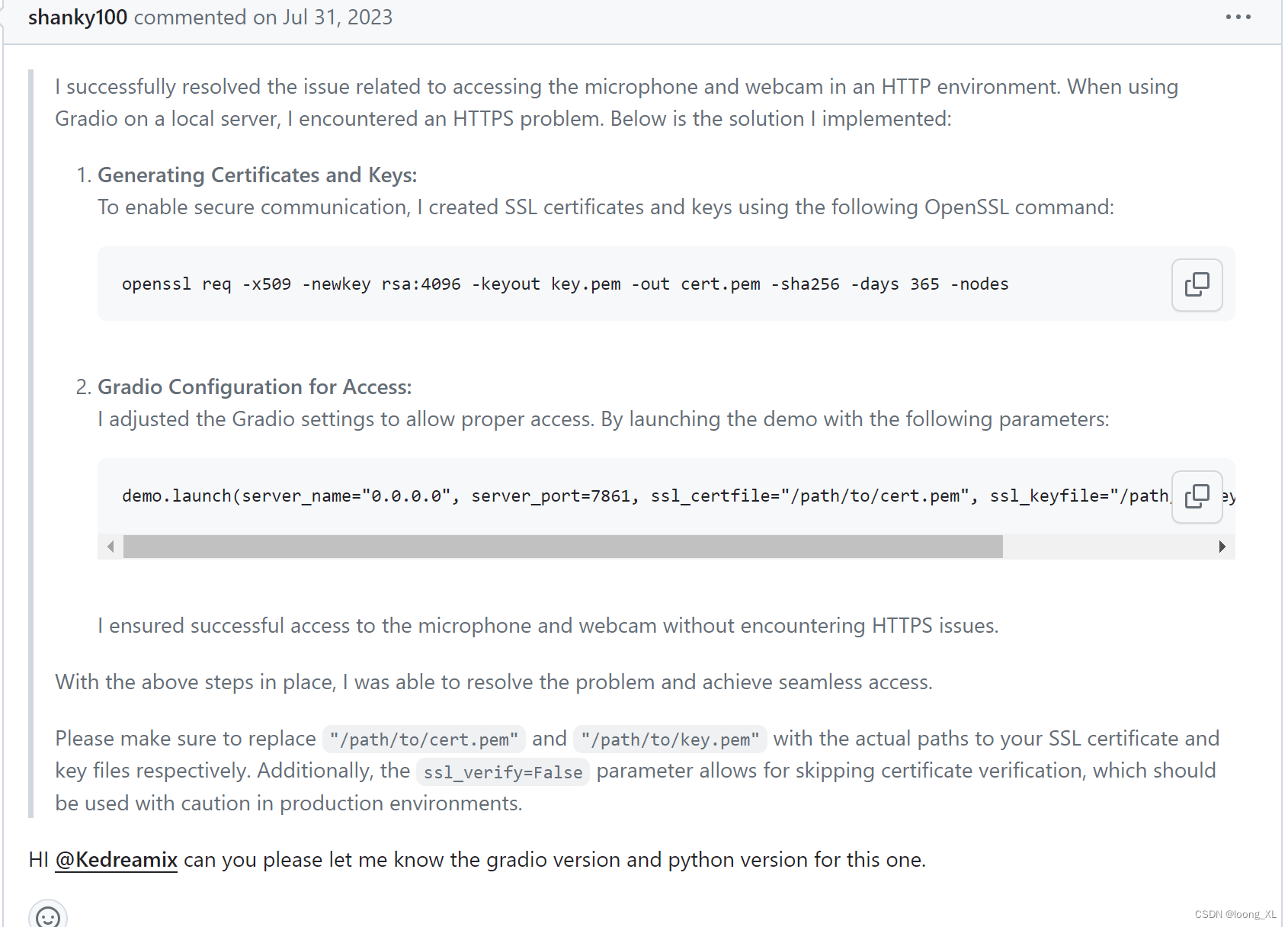Image resolution: width=1288 pixels, height=927 pixels.
Task: Click the left scroll arrow of the code block
Action: pyautogui.click(x=111, y=547)
